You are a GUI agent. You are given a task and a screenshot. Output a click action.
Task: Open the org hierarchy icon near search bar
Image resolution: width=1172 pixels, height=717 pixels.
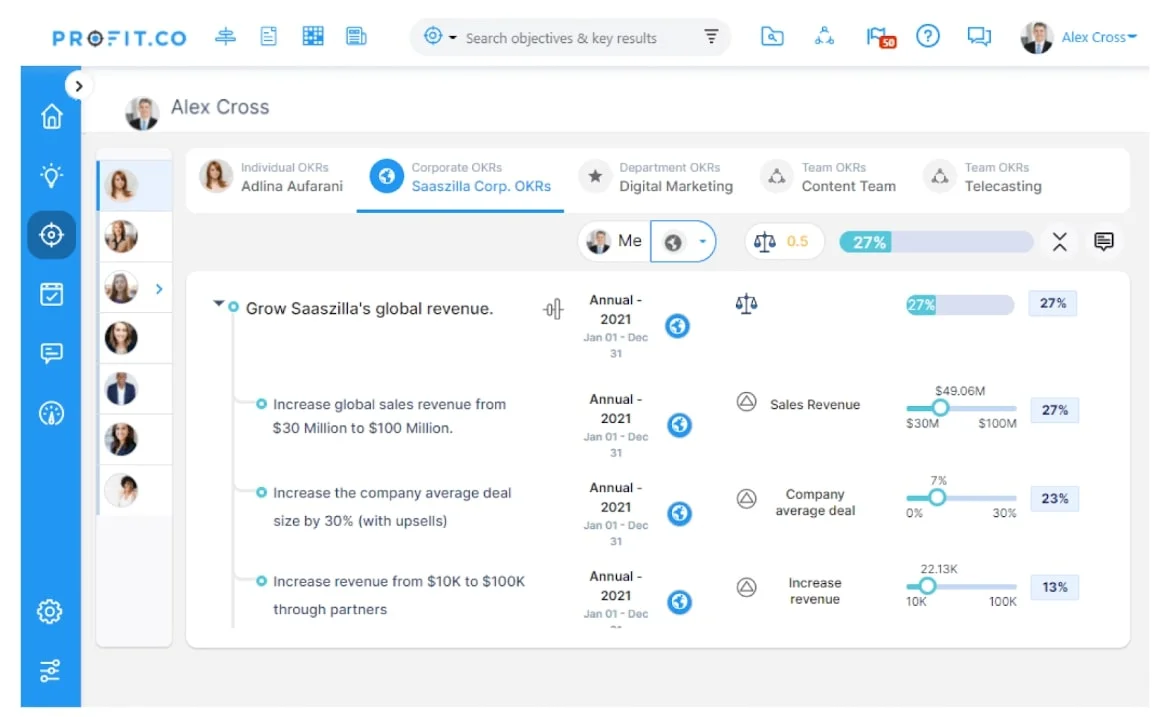(825, 36)
